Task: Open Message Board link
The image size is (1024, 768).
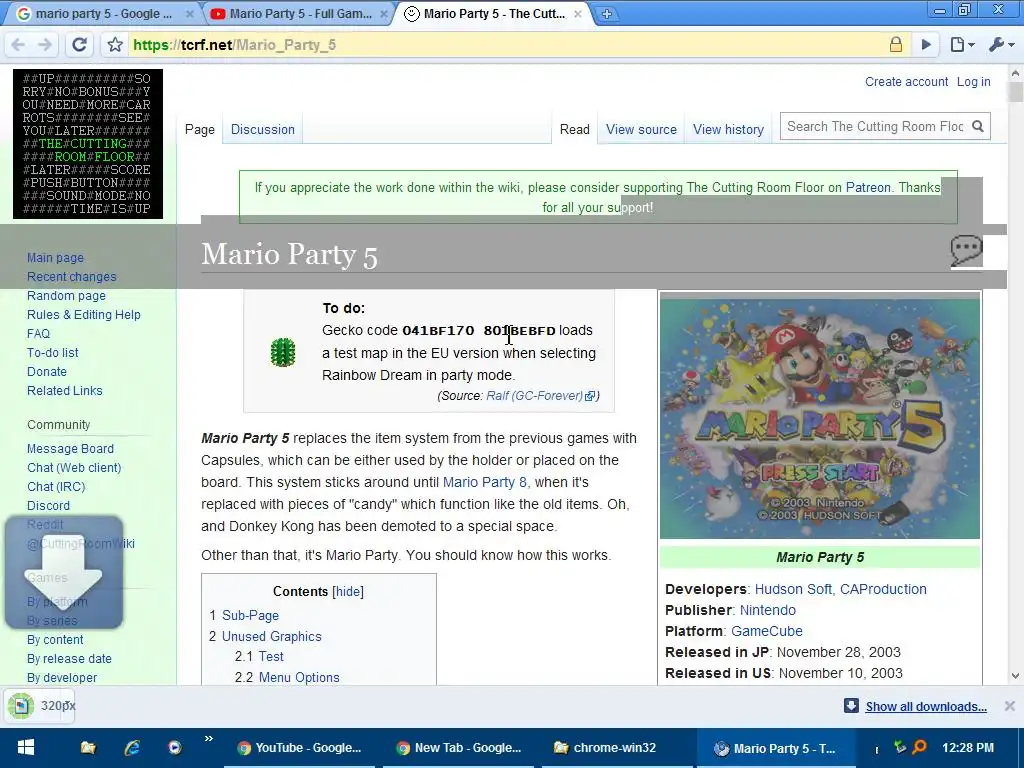Action: tap(71, 449)
